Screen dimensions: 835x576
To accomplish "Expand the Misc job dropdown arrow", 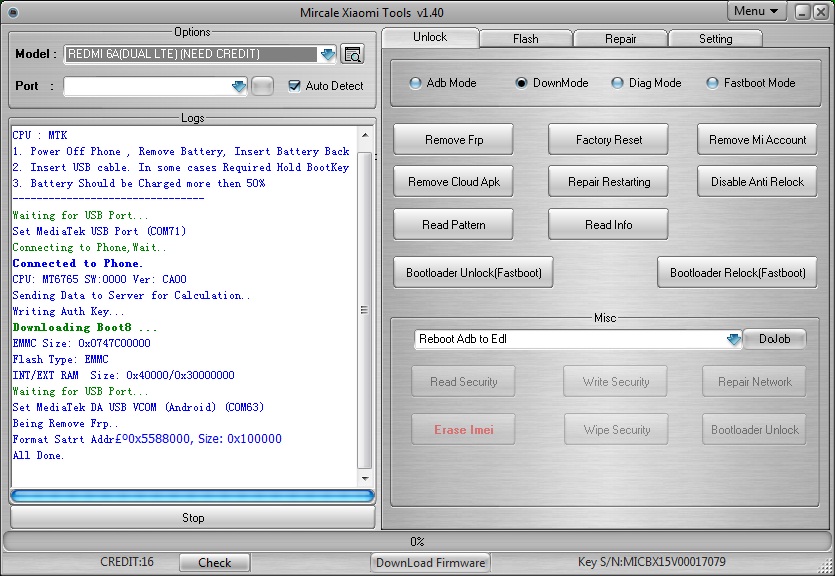I will click(x=734, y=339).
